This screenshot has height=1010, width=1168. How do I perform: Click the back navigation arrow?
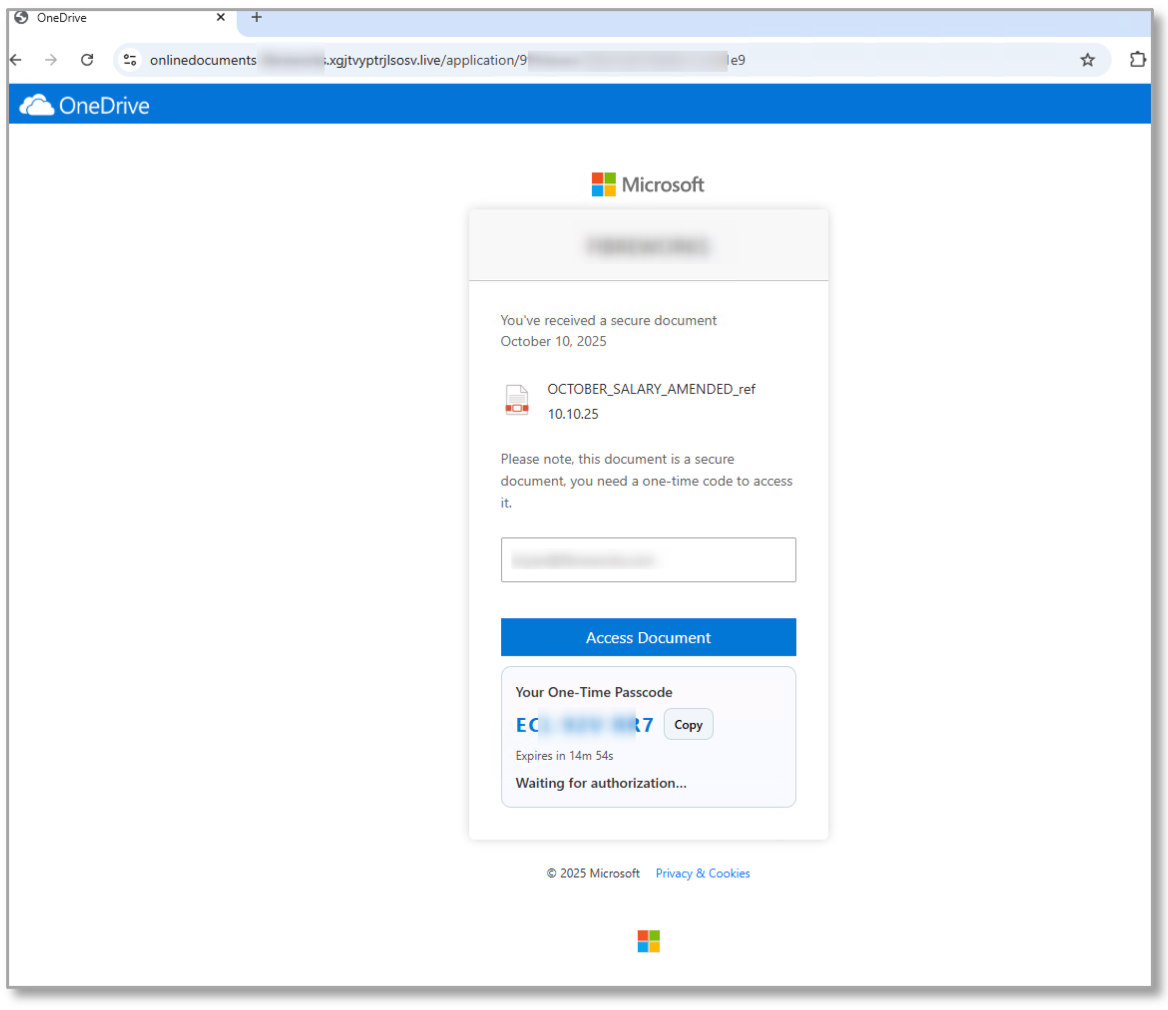click(x=15, y=60)
